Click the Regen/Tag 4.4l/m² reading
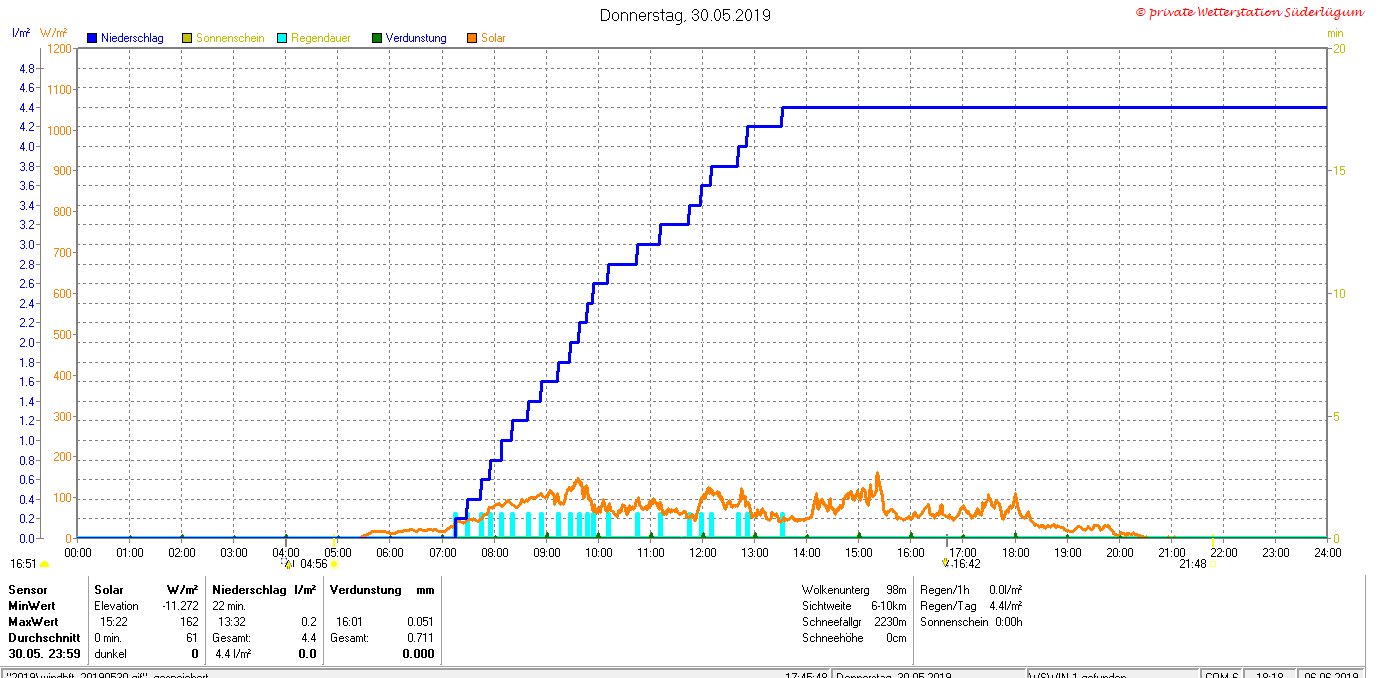Screen dimensions: 1396x678 point(971,606)
